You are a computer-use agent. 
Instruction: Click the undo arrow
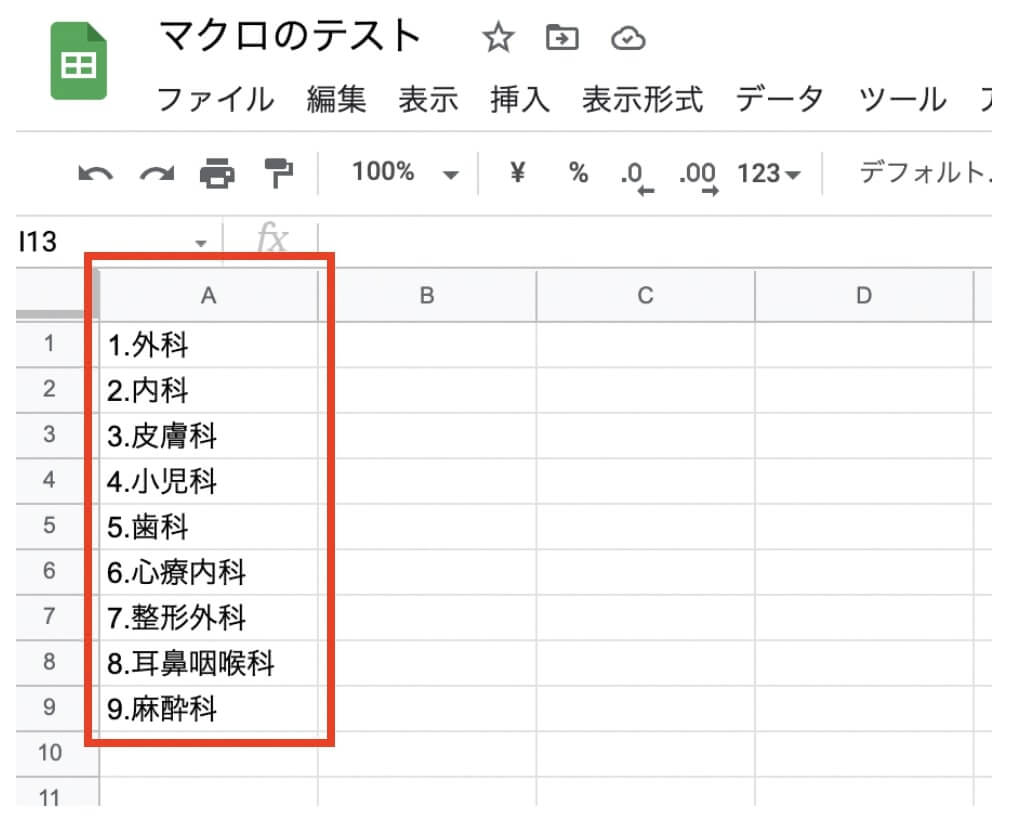[95, 174]
